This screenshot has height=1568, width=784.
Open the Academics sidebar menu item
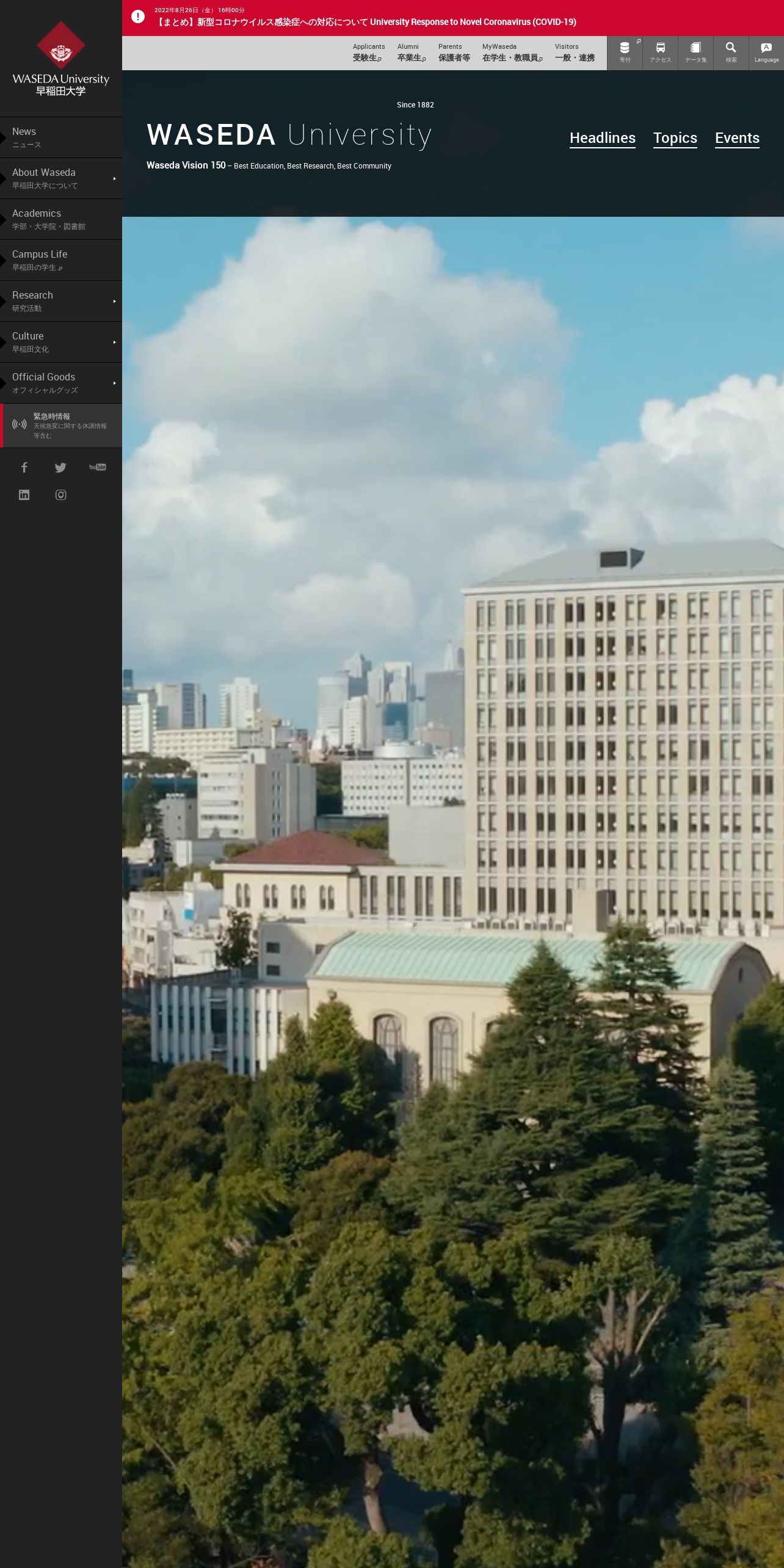click(x=61, y=219)
